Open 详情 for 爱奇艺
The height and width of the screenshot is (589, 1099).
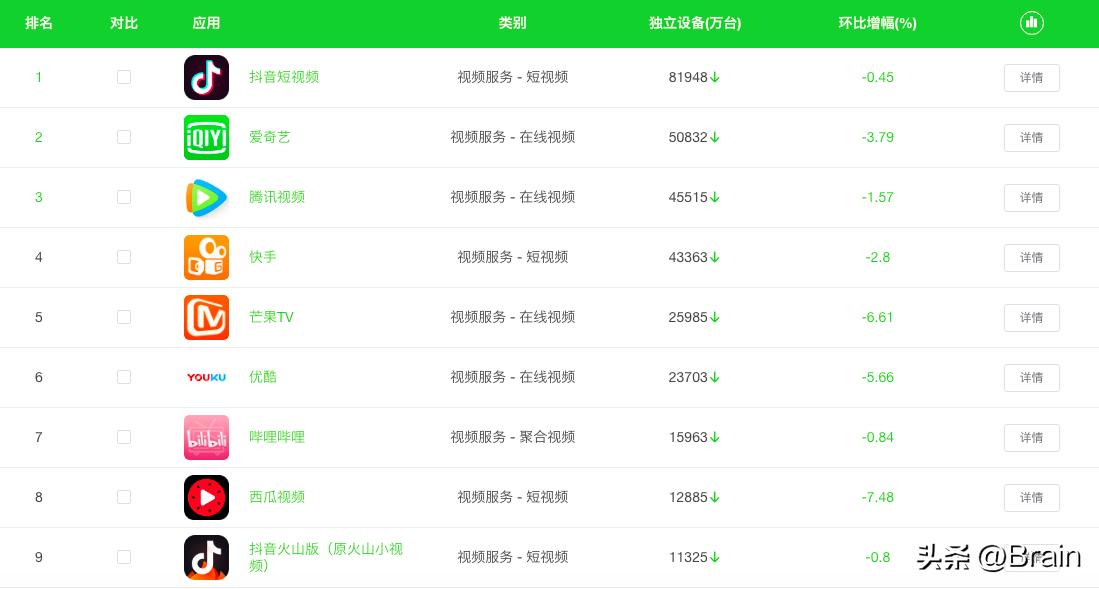[x=1031, y=138]
